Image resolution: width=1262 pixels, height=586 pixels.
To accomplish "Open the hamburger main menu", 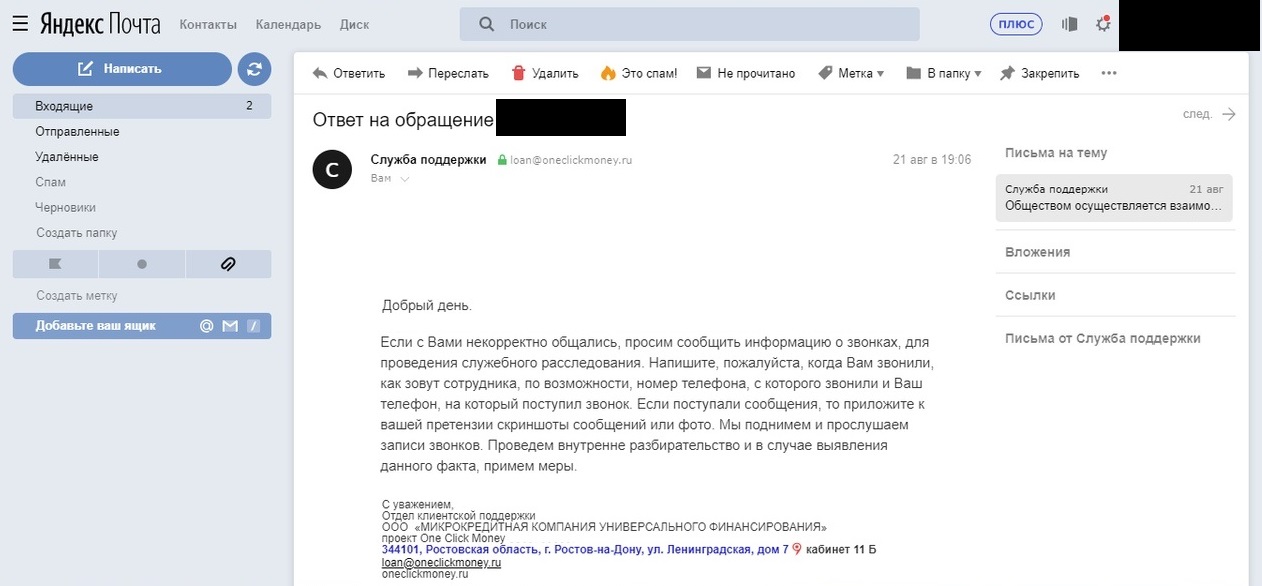I will (20, 24).
